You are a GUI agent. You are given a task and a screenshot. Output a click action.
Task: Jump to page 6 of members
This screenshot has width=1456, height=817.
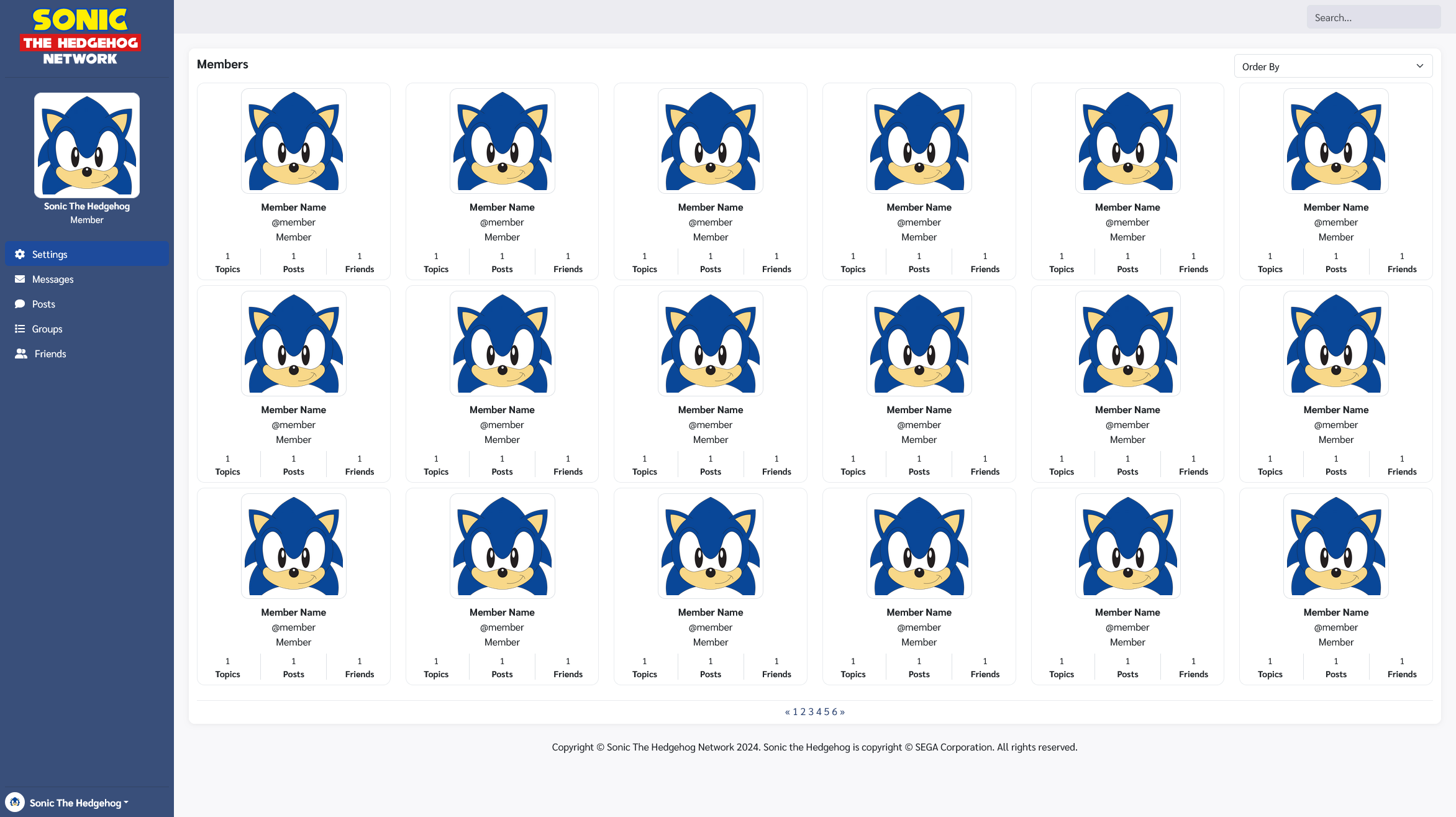pyautogui.click(x=834, y=712)
